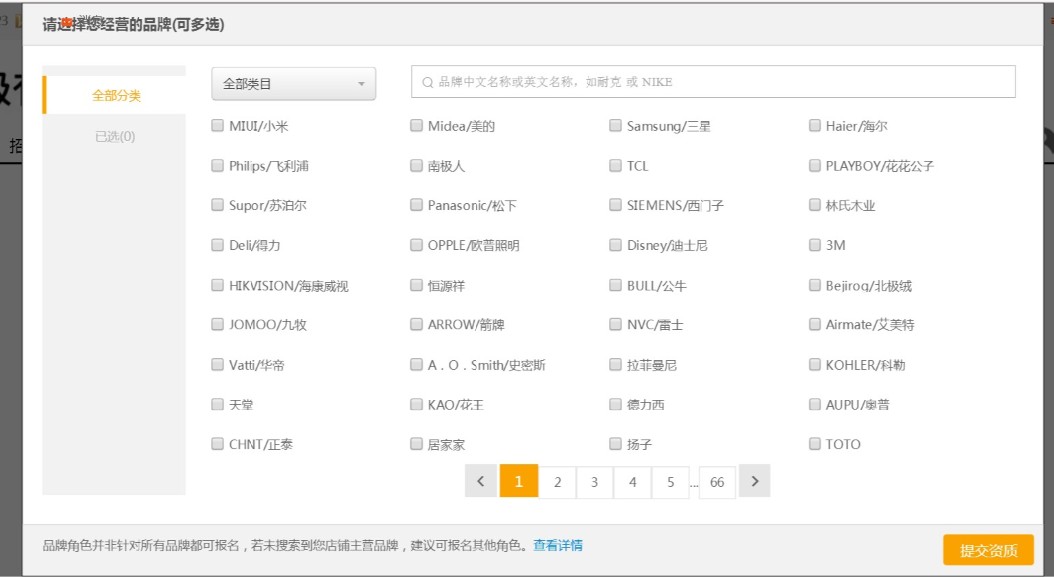Select the AUPU/奥普 checkbox
Screen dimensions: 1054x577
815,404
